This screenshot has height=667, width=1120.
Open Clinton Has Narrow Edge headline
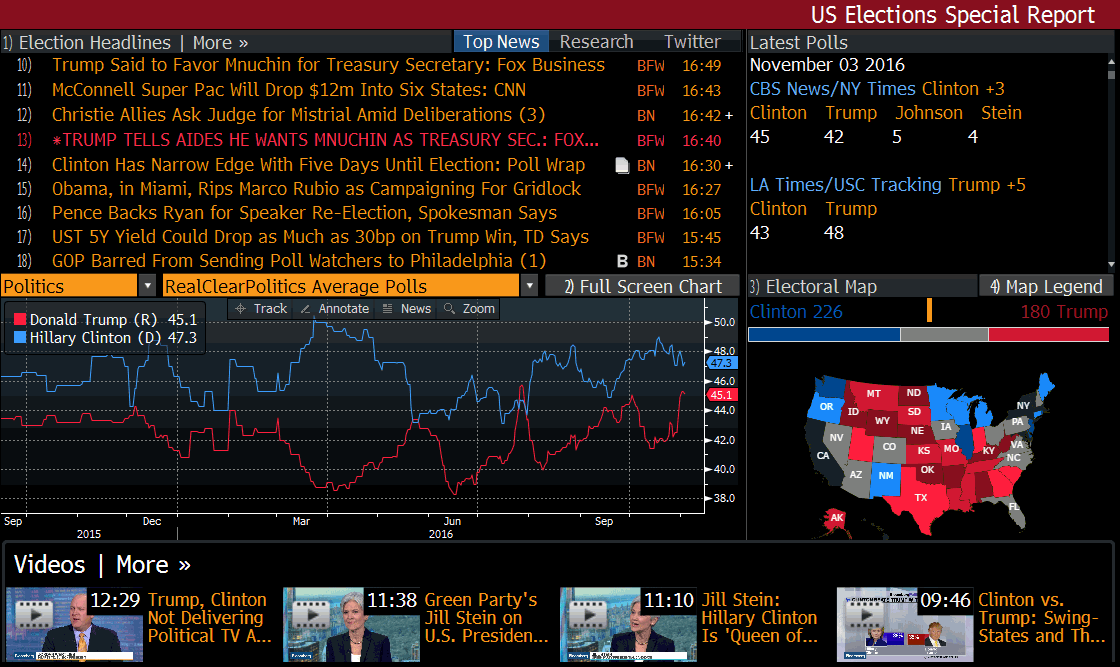(319, 165)
